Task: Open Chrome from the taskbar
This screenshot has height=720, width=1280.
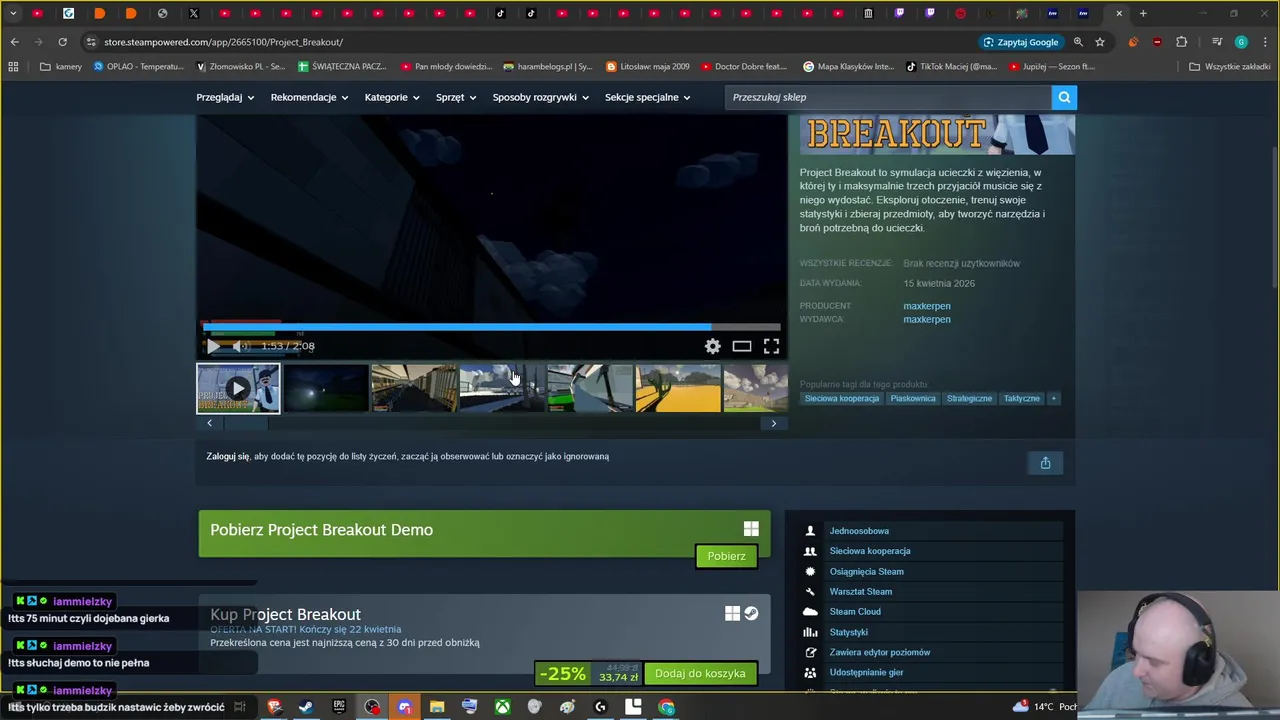Action: pyautogui.click(x=666, y=707)
